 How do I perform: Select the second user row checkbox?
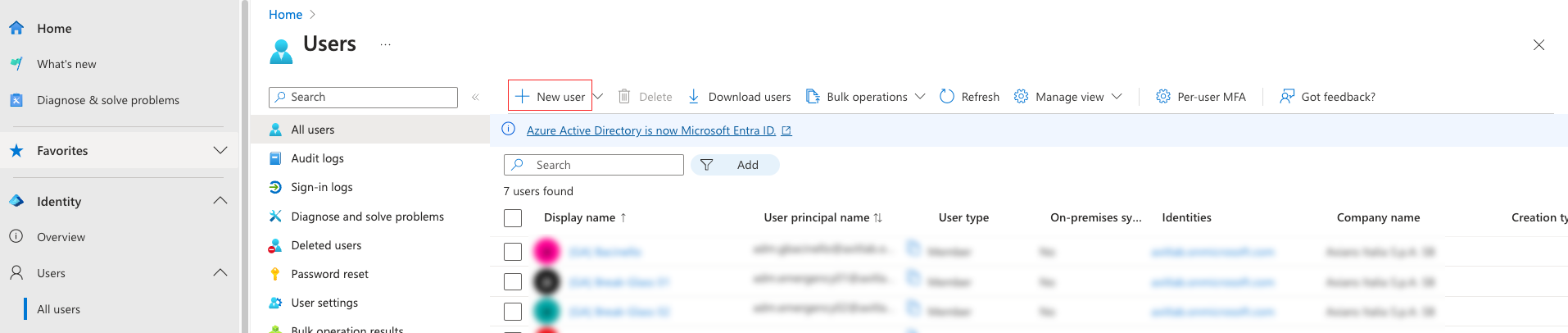click(x=513, y=282)
